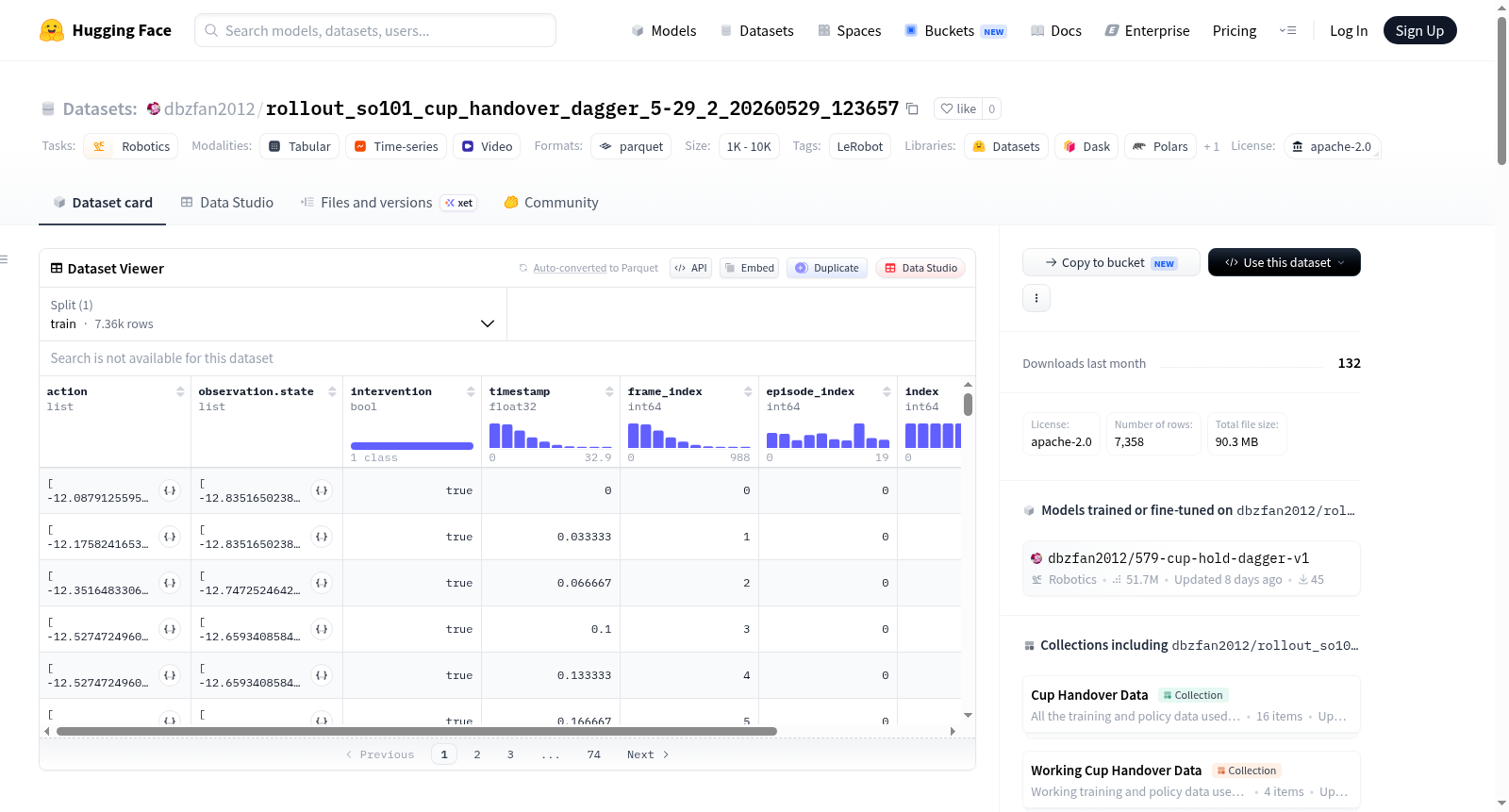Screen dimensions: 1509x812
Task: Open the train split dropdown
Action: point(274,314)
